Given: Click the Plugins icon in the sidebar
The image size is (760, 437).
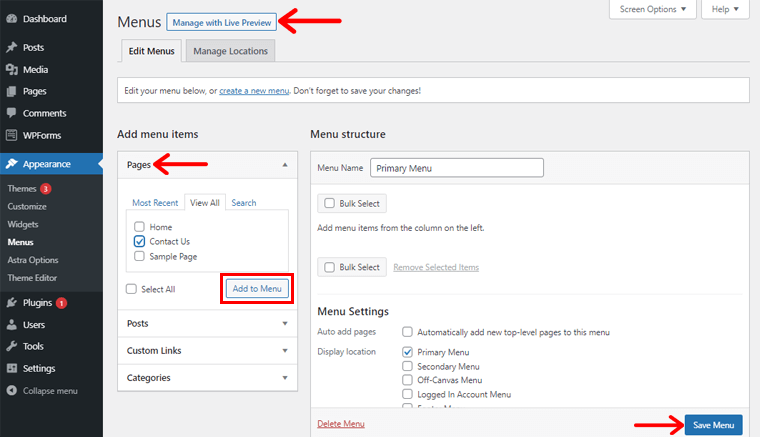Looking at the screenshot, I should point(11,302).
